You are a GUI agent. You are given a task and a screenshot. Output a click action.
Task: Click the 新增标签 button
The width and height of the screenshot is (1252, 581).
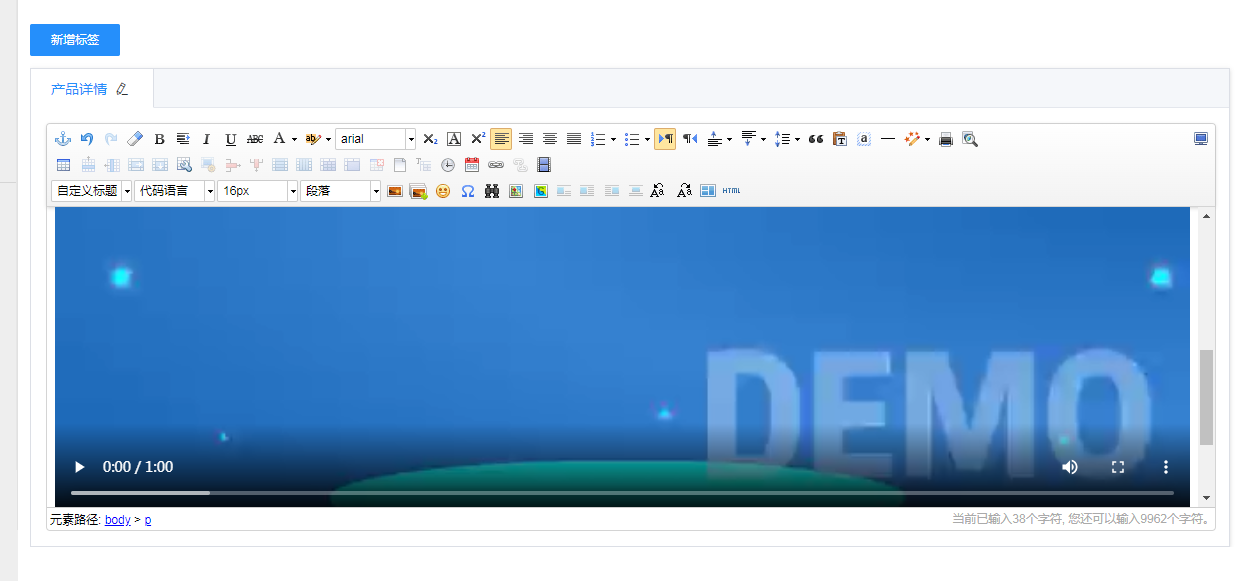[75, 40]
